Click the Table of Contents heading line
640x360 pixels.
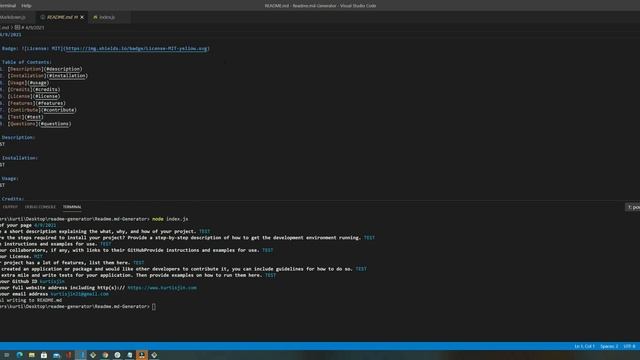[x=27, y=62]
